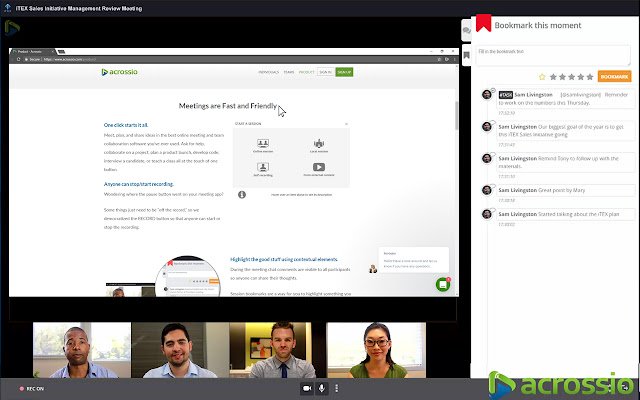The image size is (640, 400).
Task: Open the bookmarks panel tab icon
Action: click(467, 55)
